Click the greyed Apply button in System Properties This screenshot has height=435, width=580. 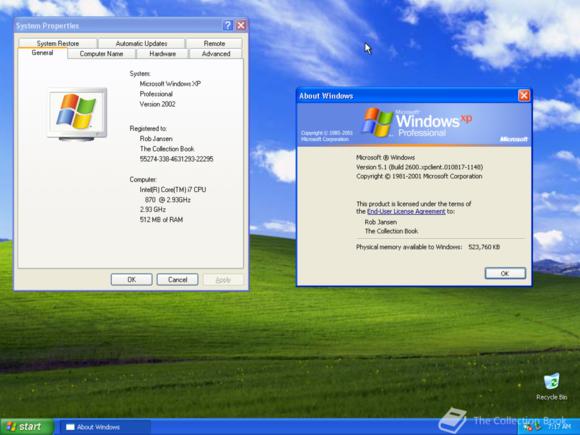click(223, 280)
